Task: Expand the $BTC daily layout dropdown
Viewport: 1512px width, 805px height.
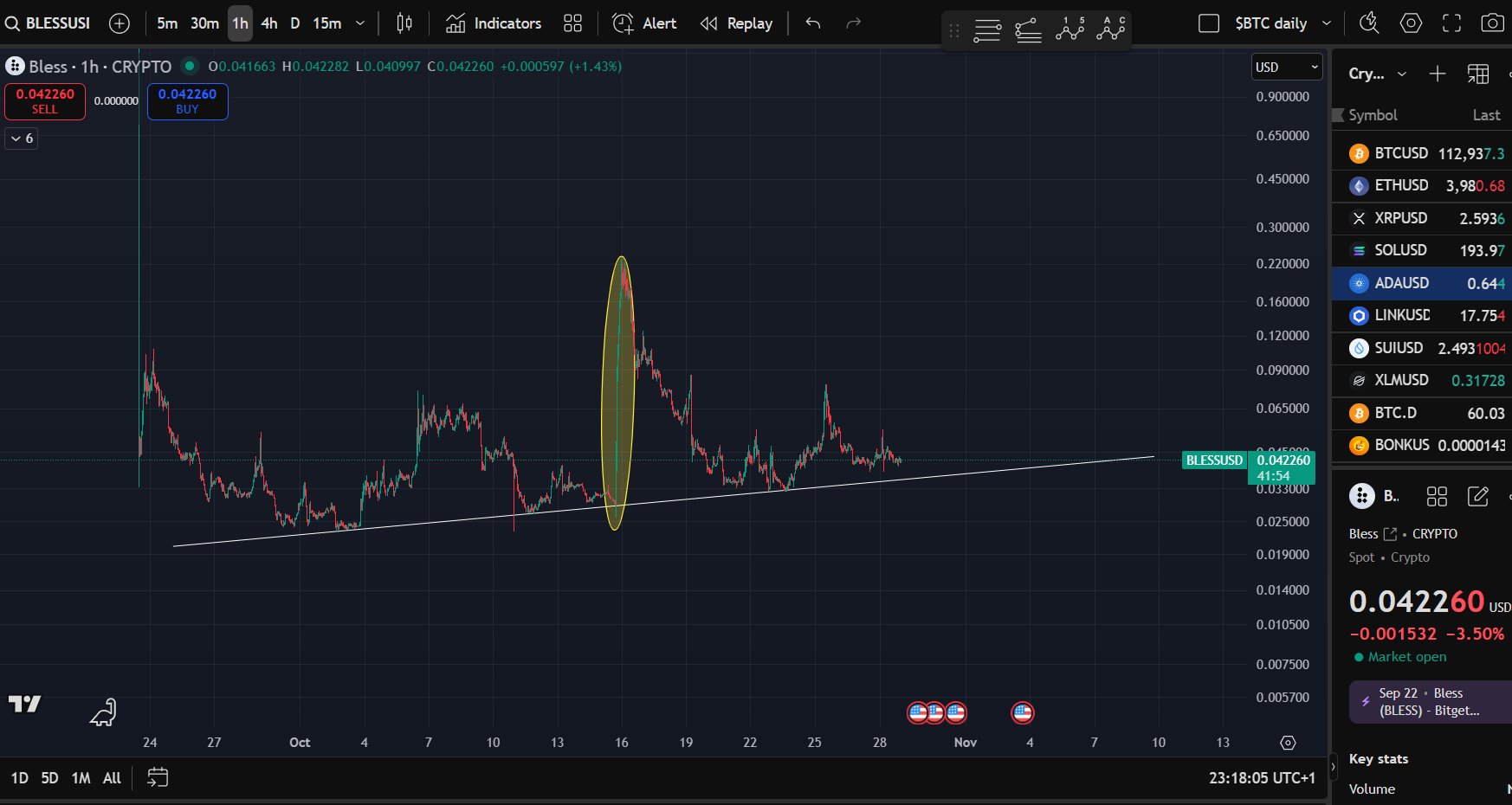Action: point(1326,23)
